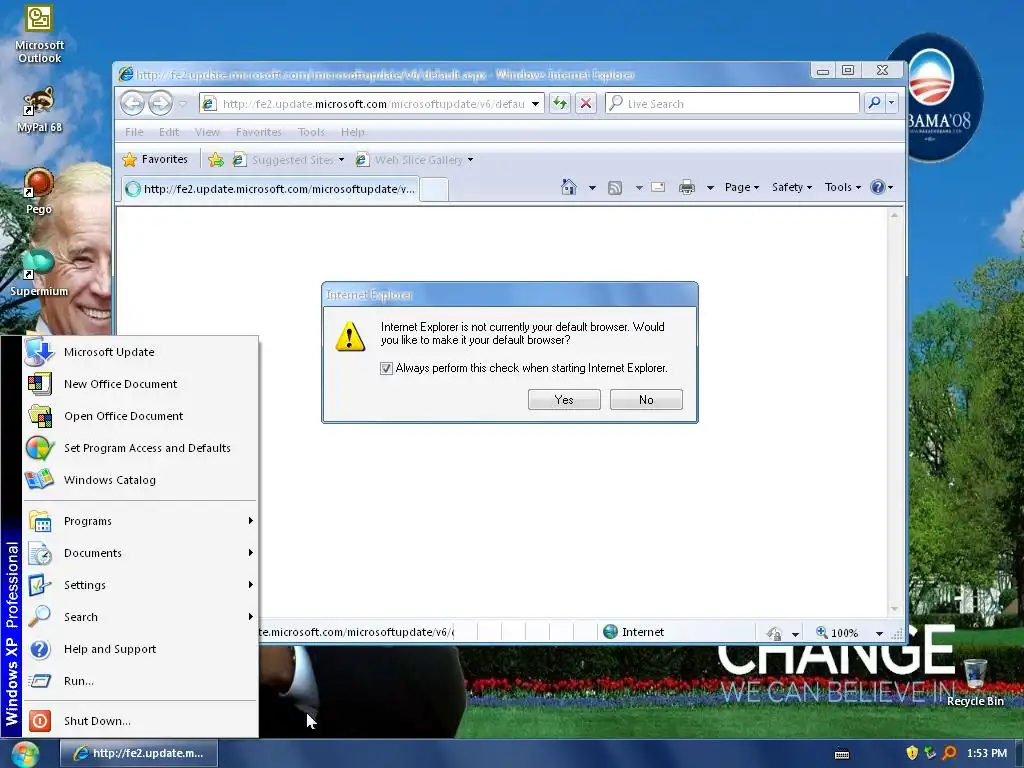The height and width of the screenshot is (768, 1024).
Task: Select Set Program Access and Defaults
Action: point(140,448)
